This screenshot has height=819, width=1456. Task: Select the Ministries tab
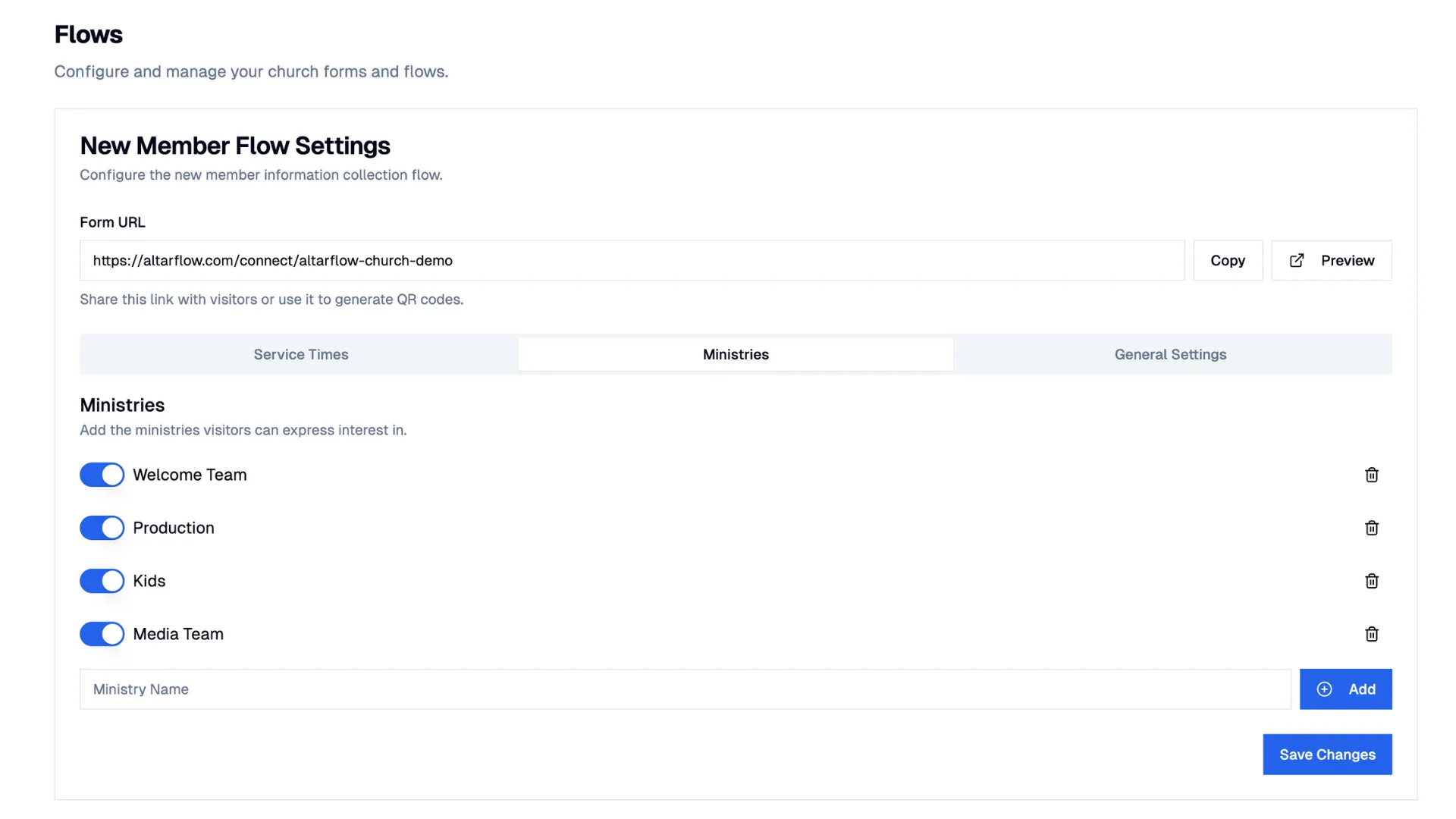pos(735,354)
